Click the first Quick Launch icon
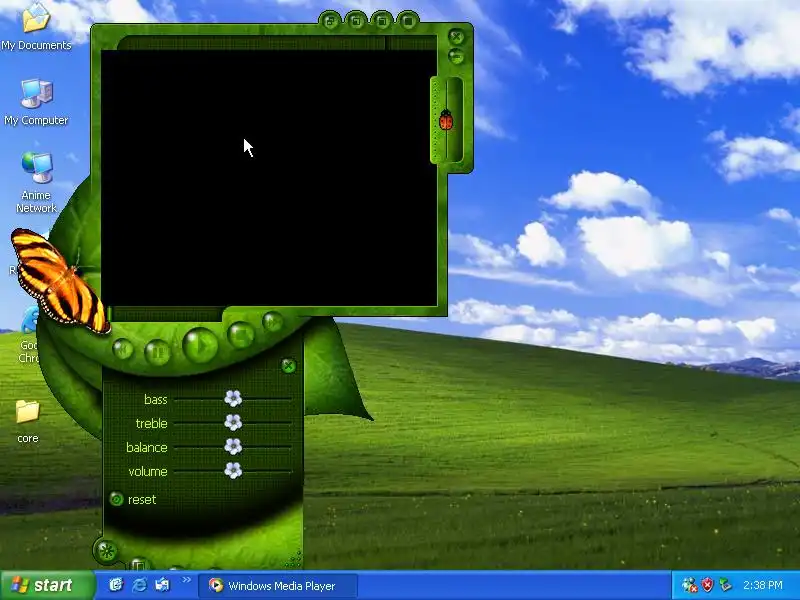This screenshot has width=800, height=600. point(116,585)
